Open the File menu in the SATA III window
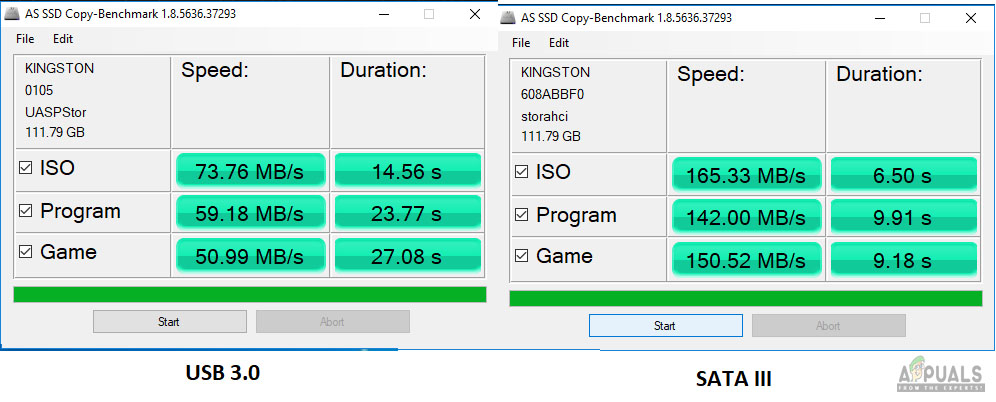This screenshot has height=402, width=996. (x=521, y=43)
